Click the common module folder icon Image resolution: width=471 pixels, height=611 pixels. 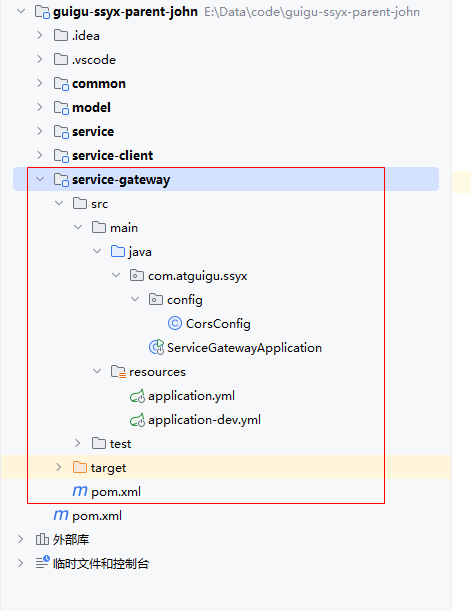(x=61, y=84)
